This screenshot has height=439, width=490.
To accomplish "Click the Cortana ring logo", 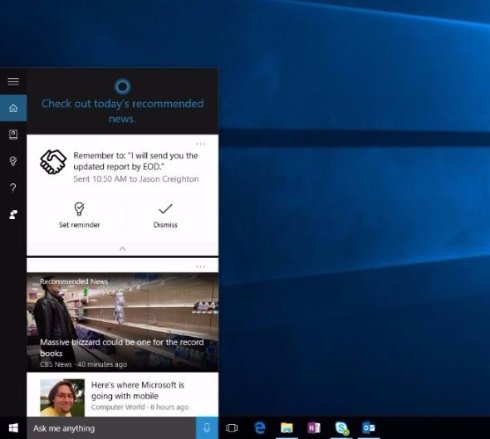I will (x=122, y=87).
